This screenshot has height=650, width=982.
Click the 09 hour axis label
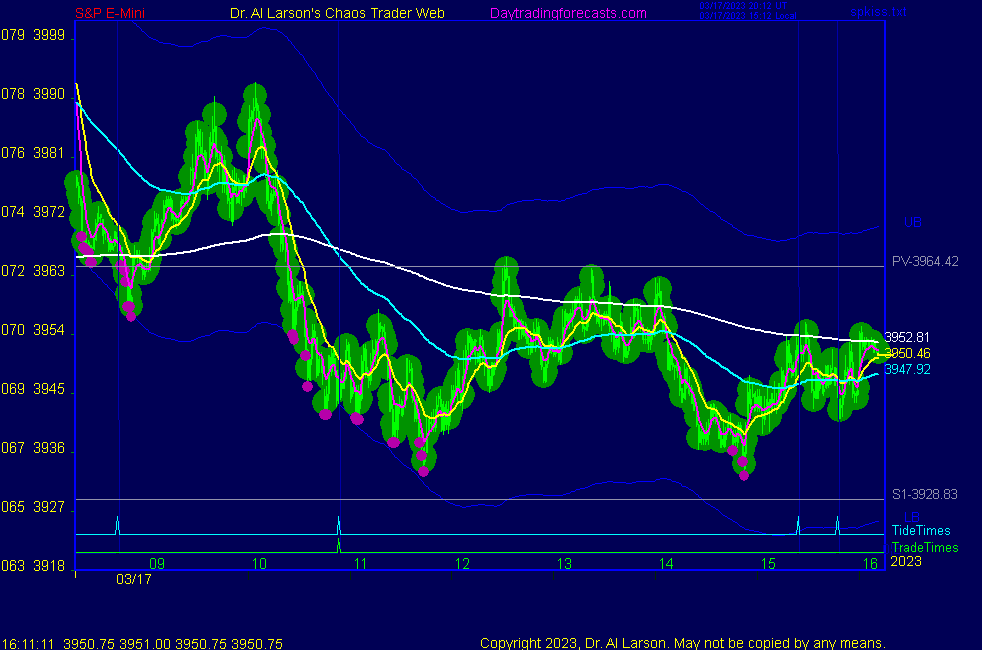pos(157,564)
